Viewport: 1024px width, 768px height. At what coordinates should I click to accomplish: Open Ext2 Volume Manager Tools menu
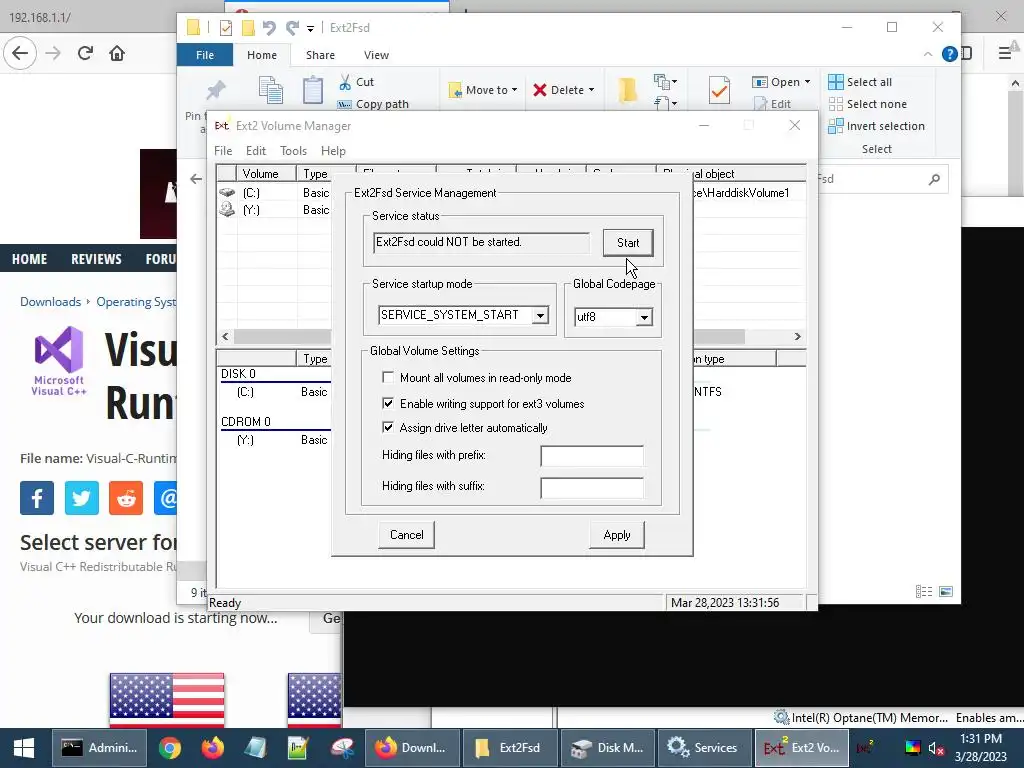(x=293, y=151)
